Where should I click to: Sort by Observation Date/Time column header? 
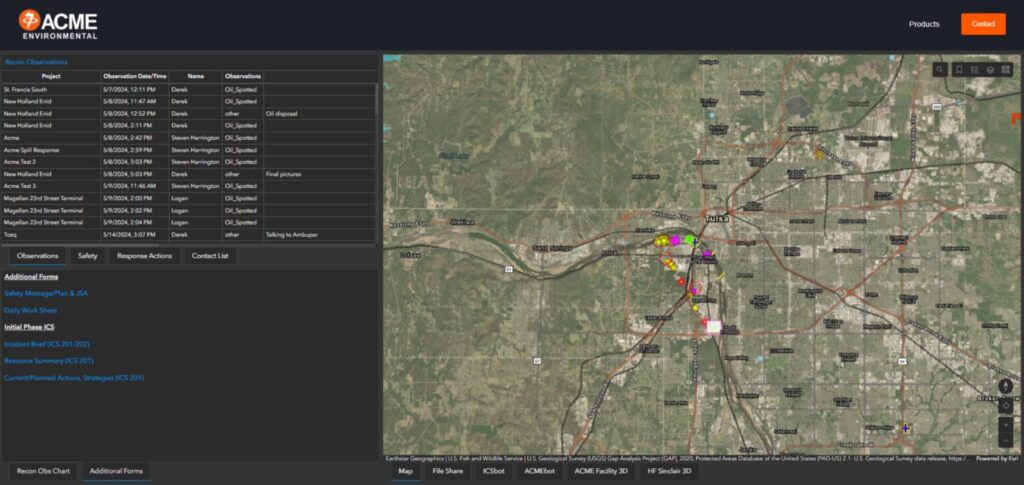point(135,76)
